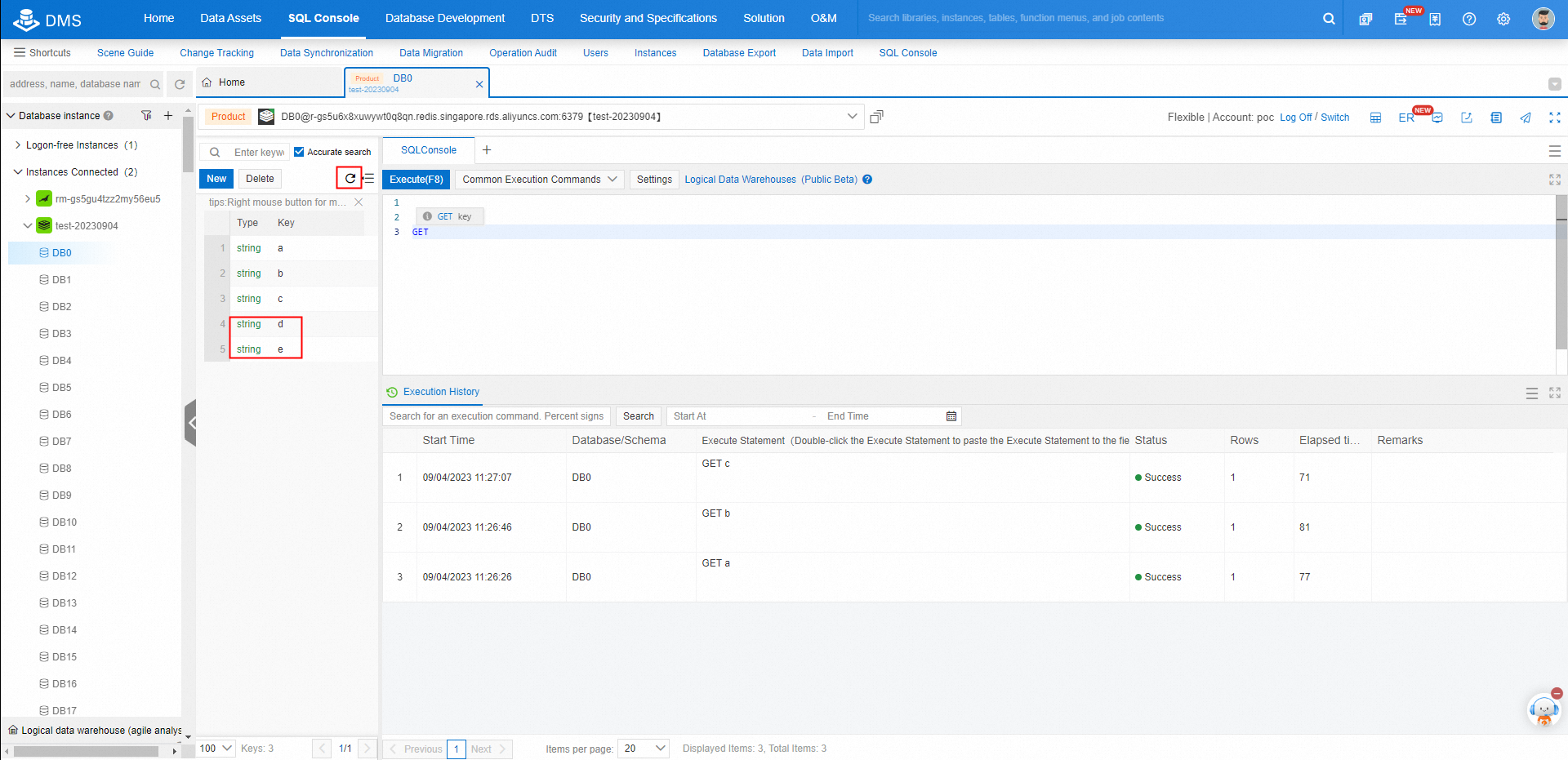The image size is (1568, 760).
Task: Open the settings gear icon
Action: (x=1503, y=19)
